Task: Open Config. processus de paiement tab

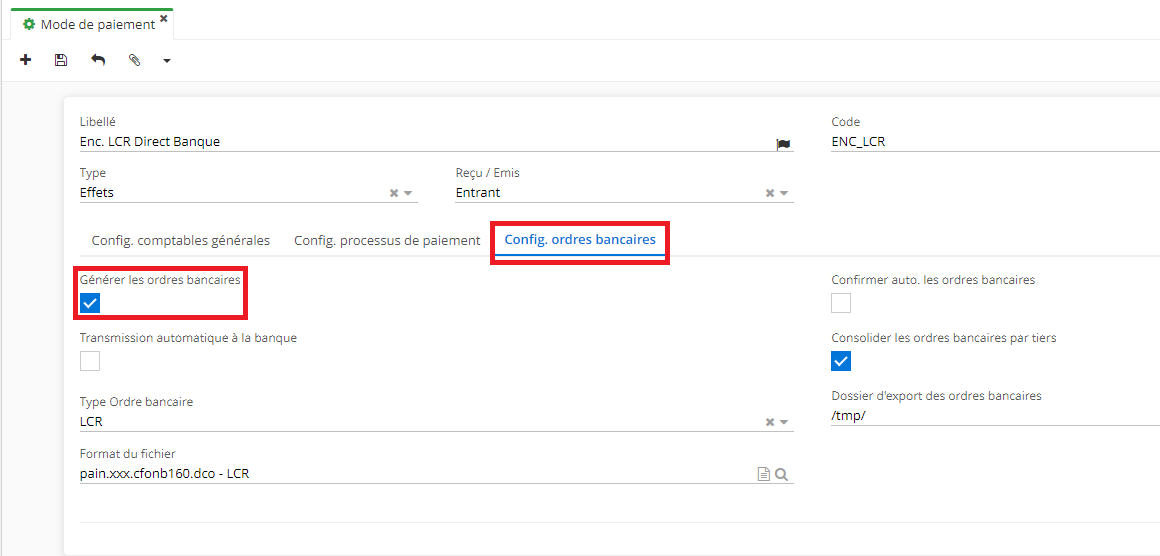Action: [387, 241]
